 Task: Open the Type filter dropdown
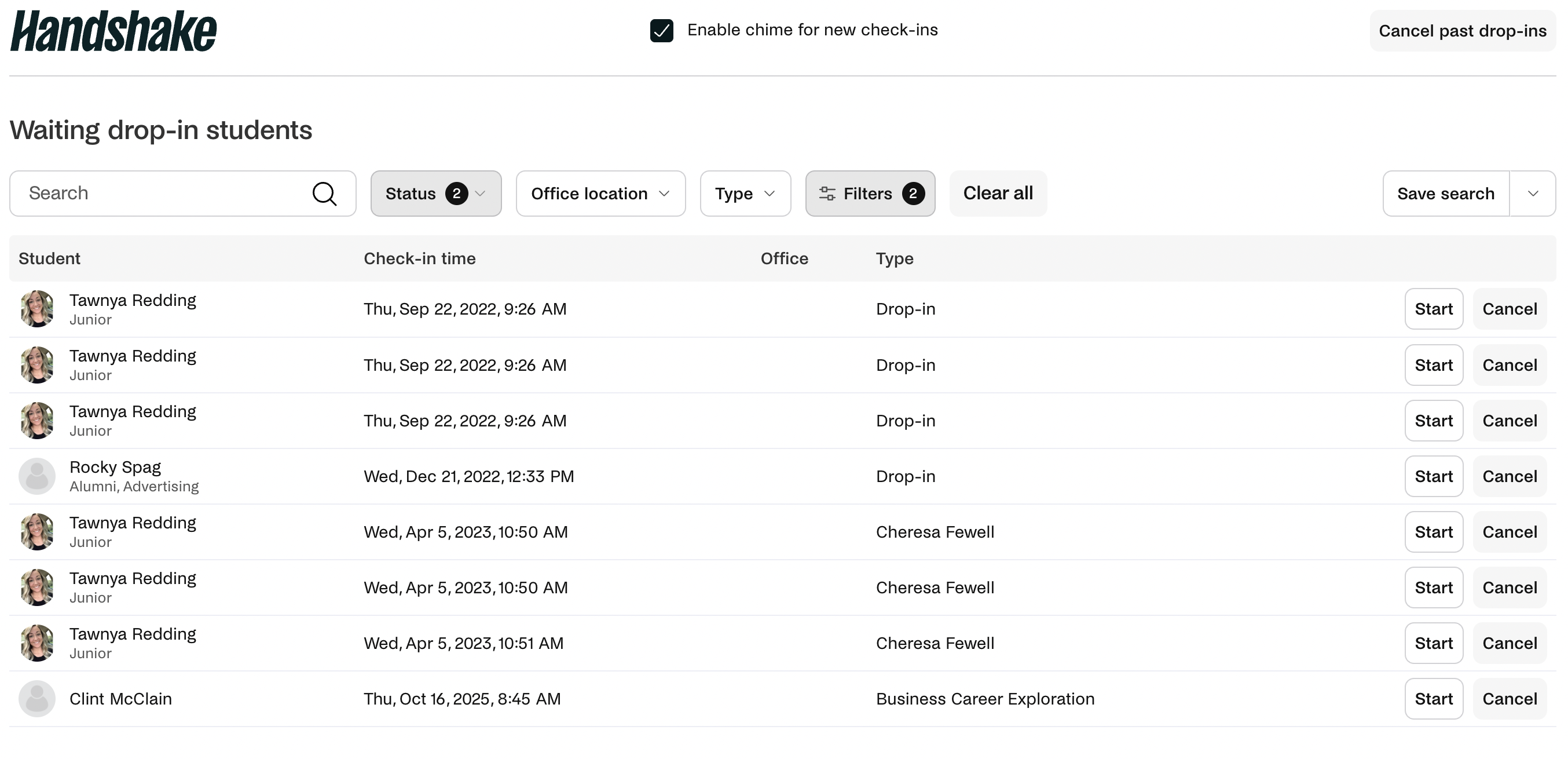[x=746, y=194]
